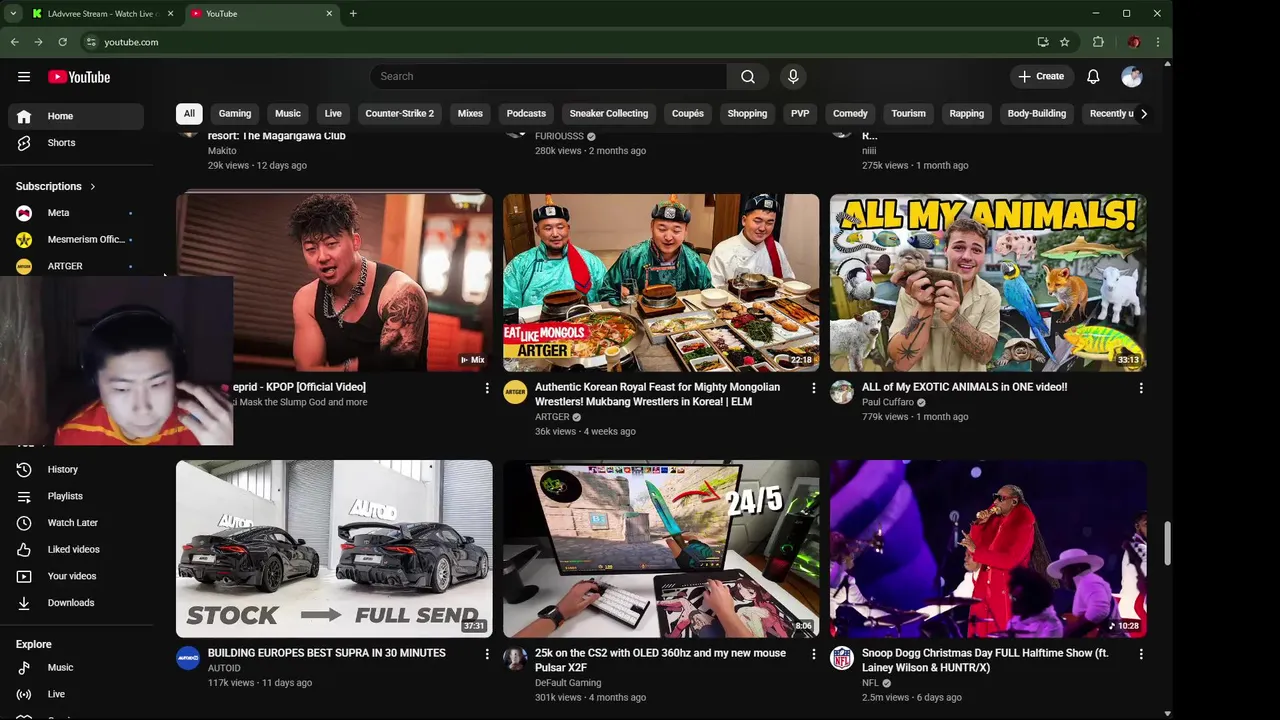Select the Sneaker Collecting filter chip
The image size is (1280, 720).
pos(609,114)
